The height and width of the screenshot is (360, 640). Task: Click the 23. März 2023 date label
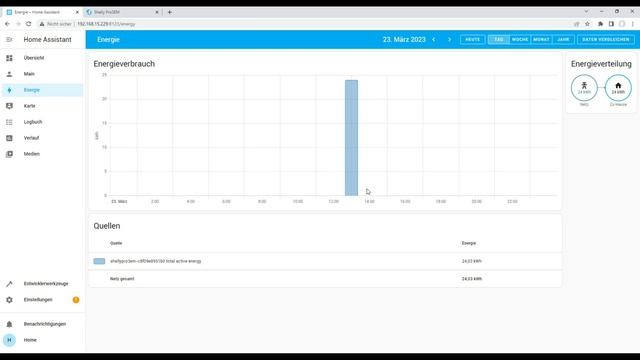tap(404, 40)
